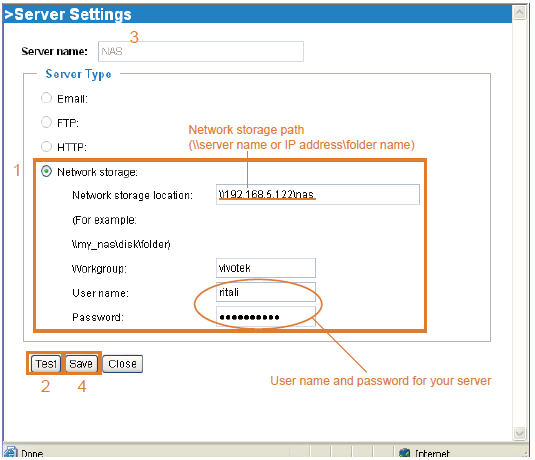Click the scrollbar up arrow

point(519,13)
